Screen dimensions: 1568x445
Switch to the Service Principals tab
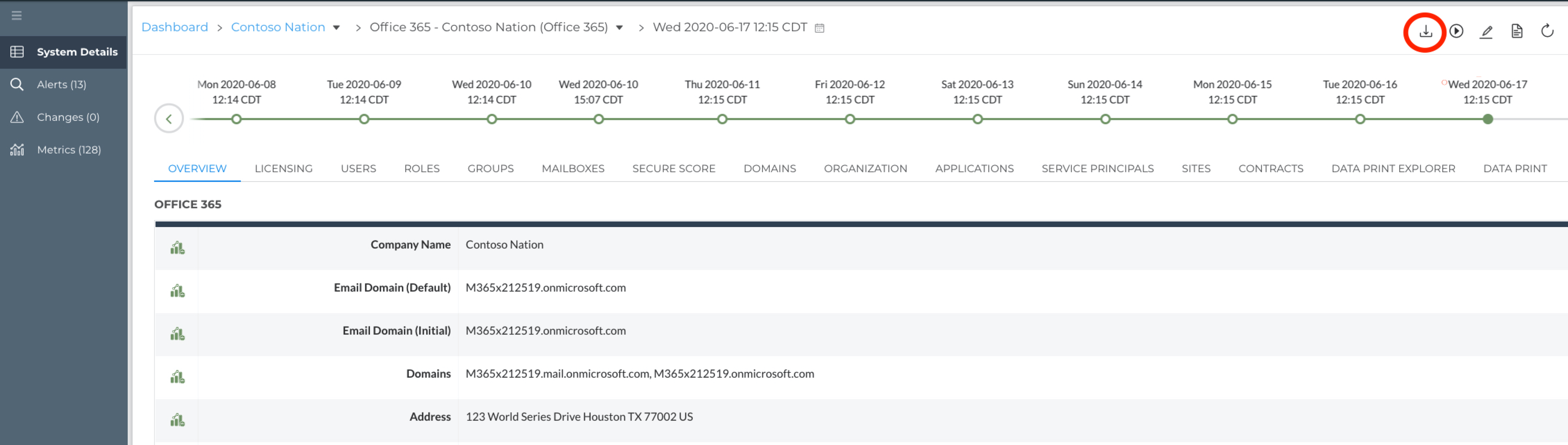(1097, 169)
